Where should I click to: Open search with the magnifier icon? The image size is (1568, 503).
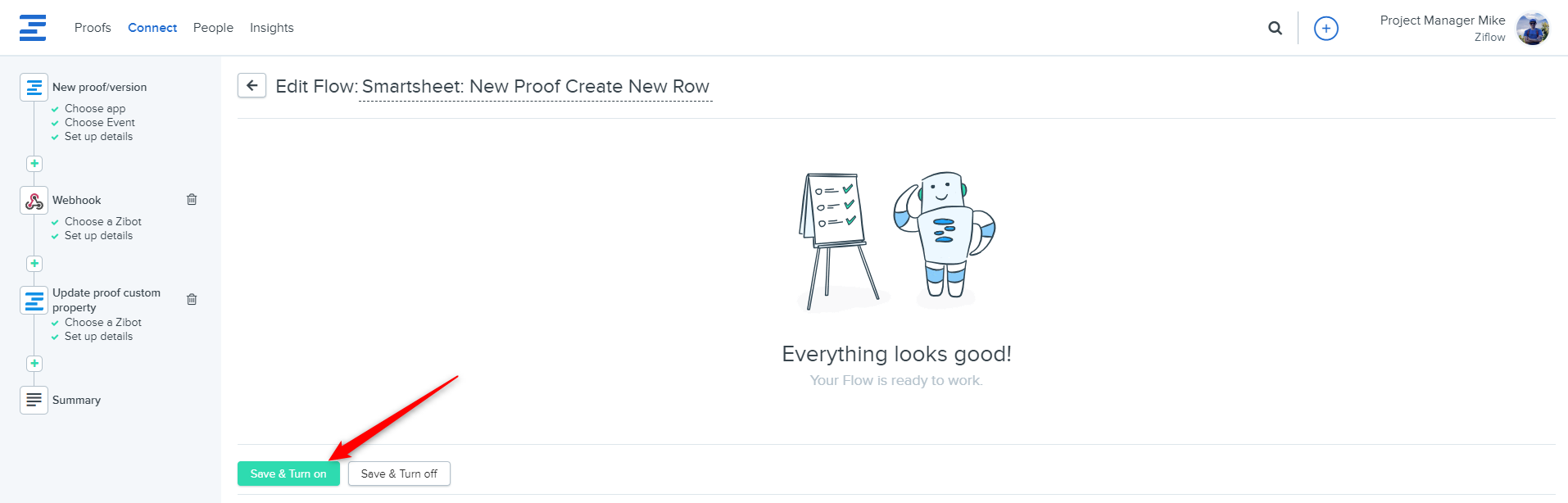pyautogui.click(x=1275, y=28)
